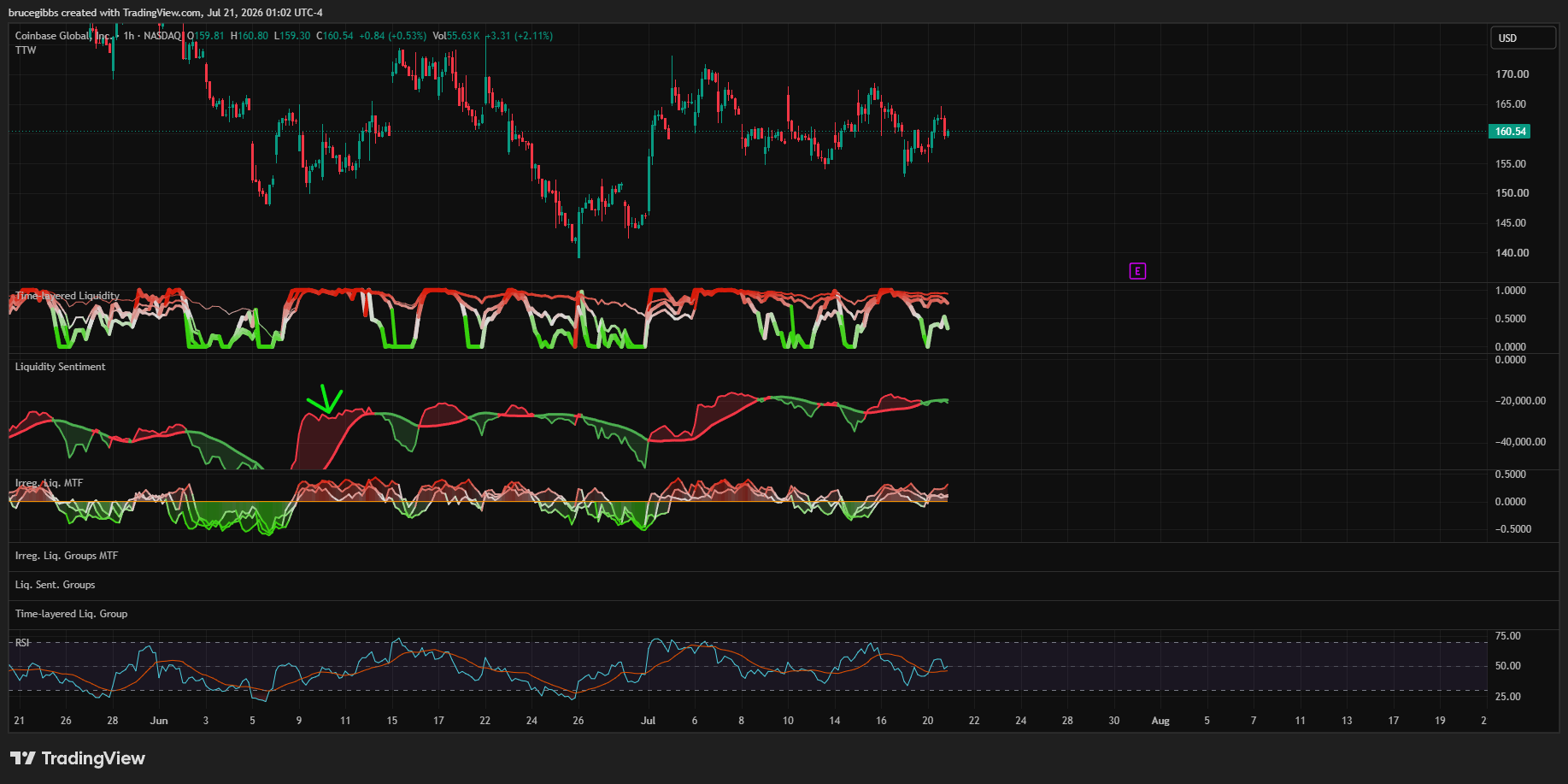Click the RSI indicator label

[22, 643]
